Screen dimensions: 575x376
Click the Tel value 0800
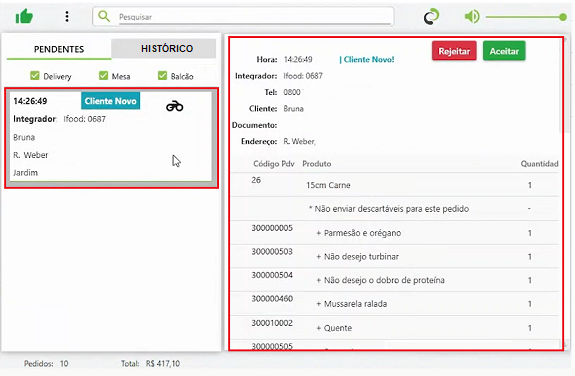(x=292, y=92)
